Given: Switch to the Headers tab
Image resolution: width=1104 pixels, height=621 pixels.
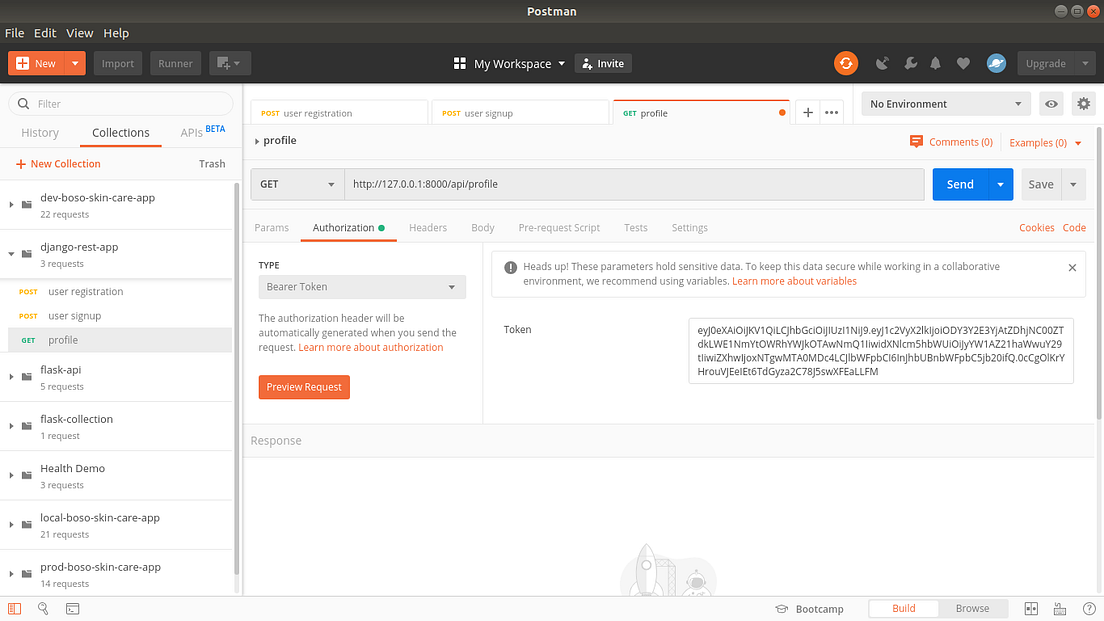Looking at the screenshot, I should 428,228.
